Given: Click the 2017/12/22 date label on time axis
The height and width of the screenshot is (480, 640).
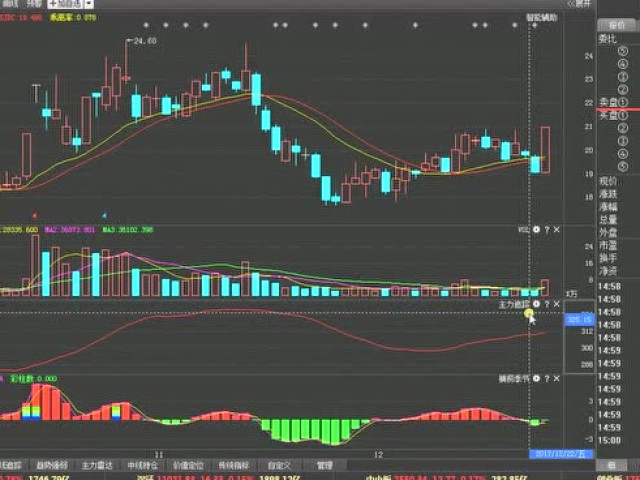Looking at the screenshot, I should pyautogui.click(x=561, y=454).
